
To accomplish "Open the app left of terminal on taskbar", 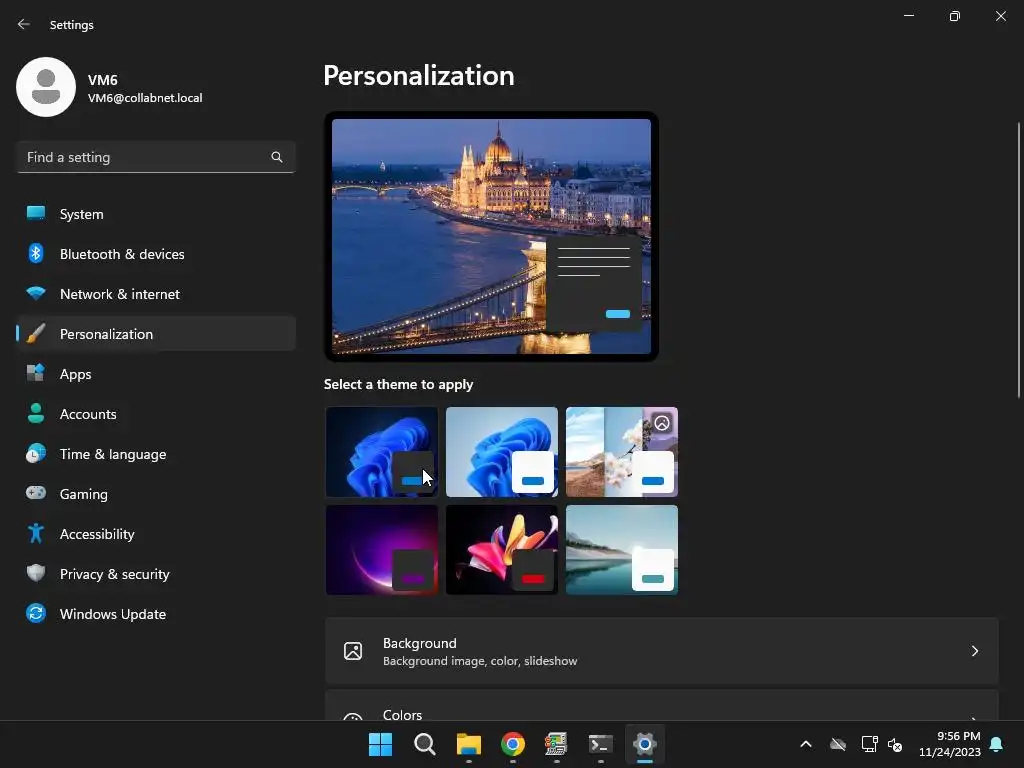I will coord(556,744).
